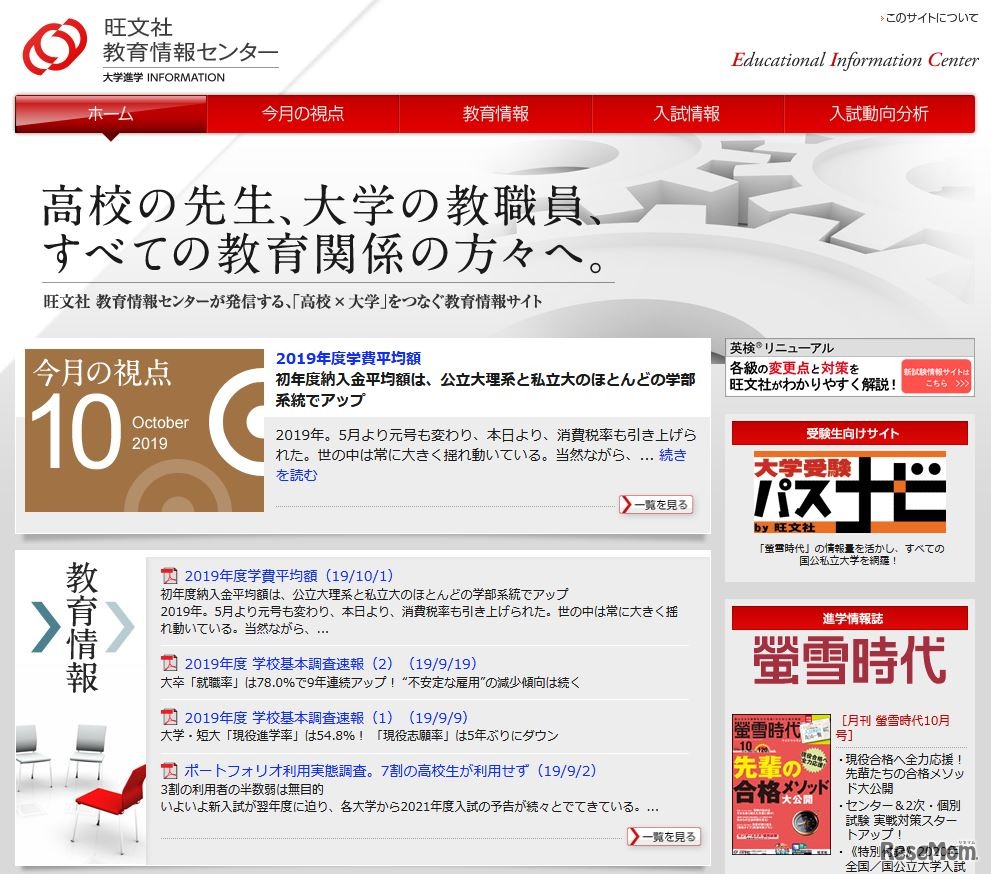Image resolution: width=991 pixels, height=874 pixels.
Task: Click the lower 一覧を見る button
Action: [x=662, y=836]
